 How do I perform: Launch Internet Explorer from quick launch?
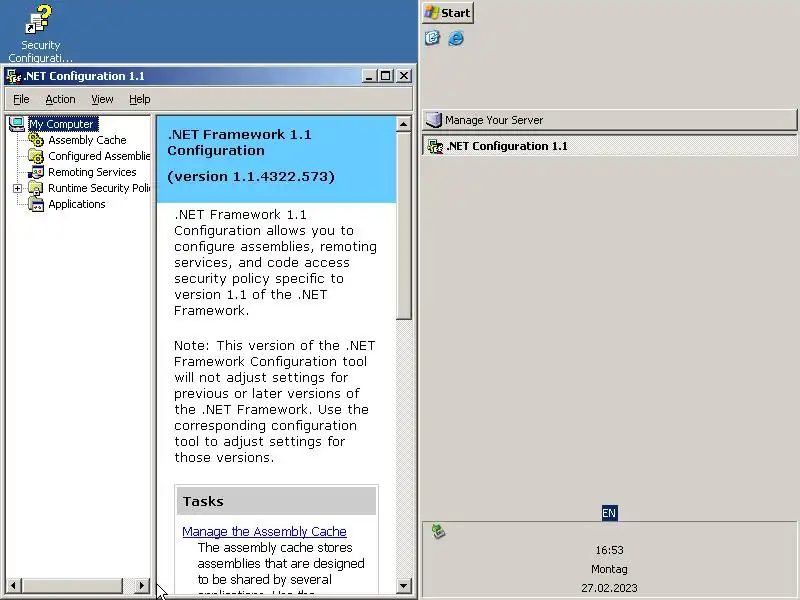point(456,38)
